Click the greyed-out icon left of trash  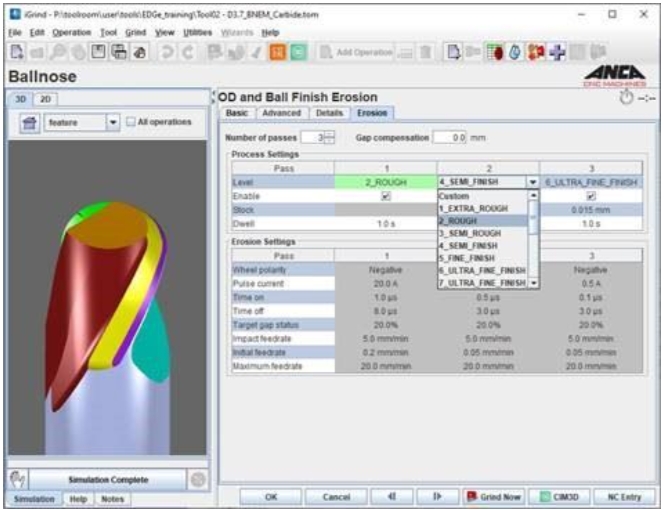click(406, 52)
